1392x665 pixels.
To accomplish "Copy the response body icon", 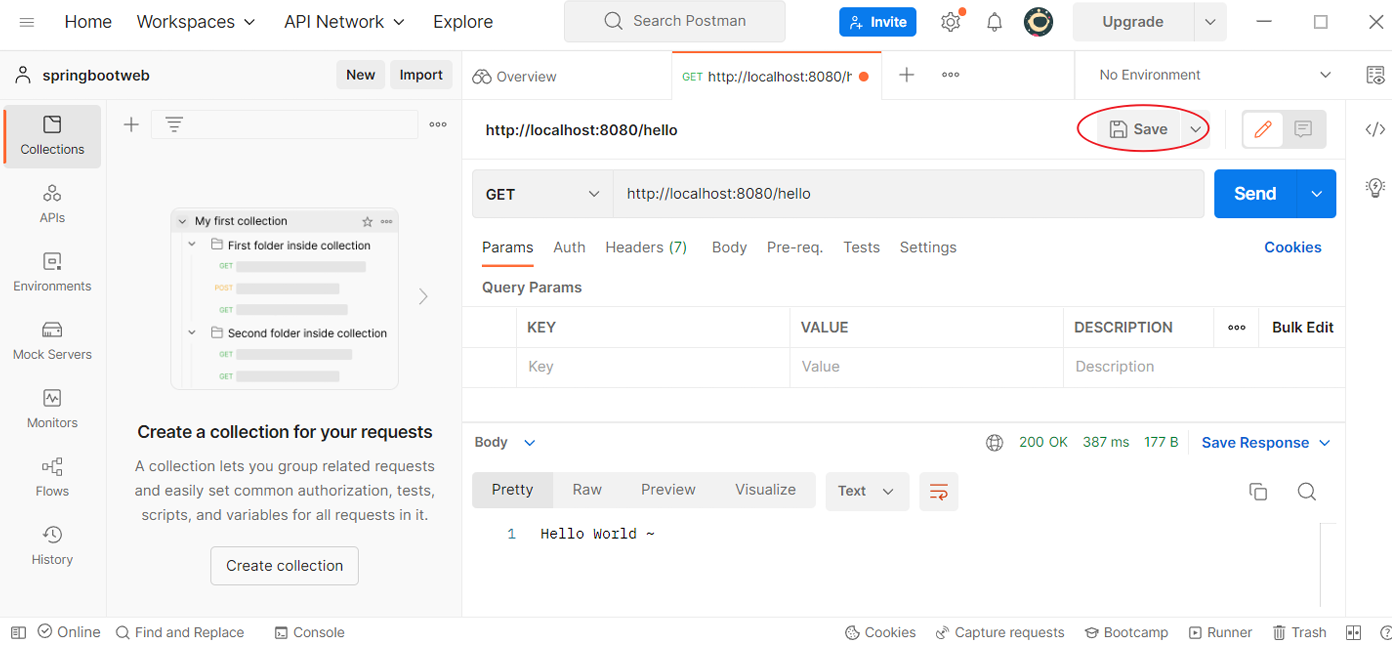I will pyautogui.click(x=1258, y=491).
